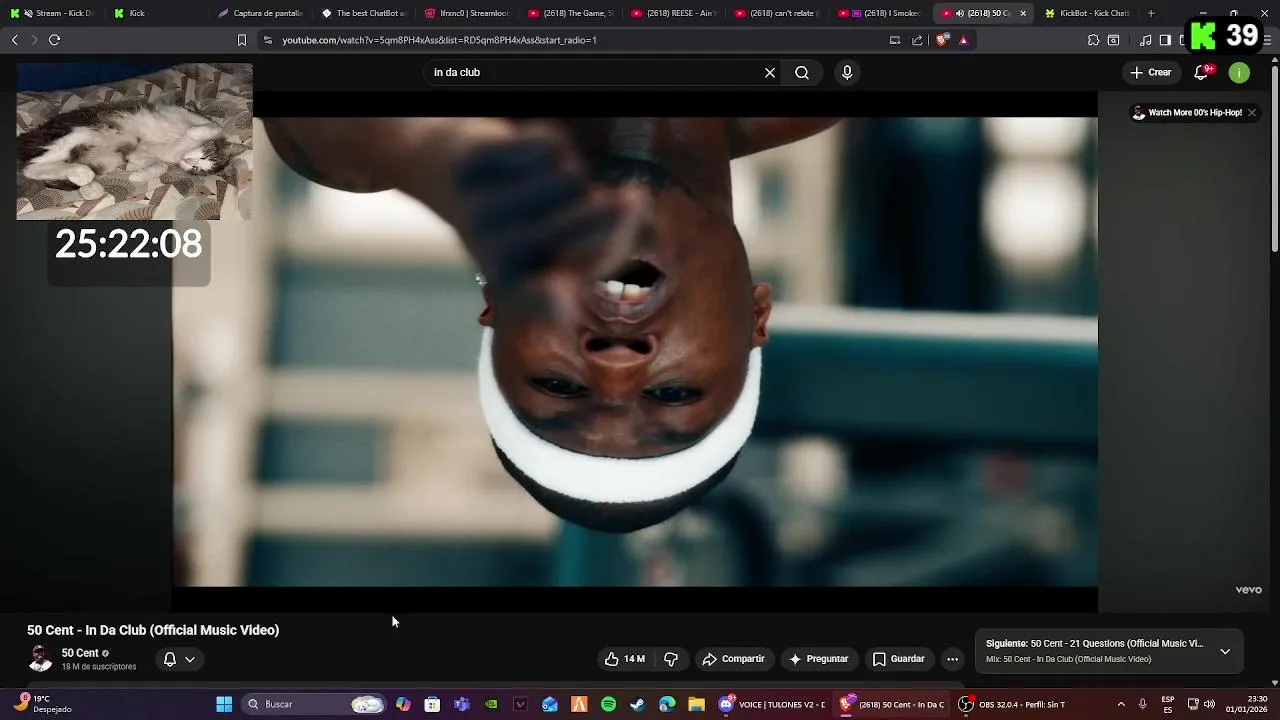Open the cast screen icon in the address bar

(x=895, y=40)
